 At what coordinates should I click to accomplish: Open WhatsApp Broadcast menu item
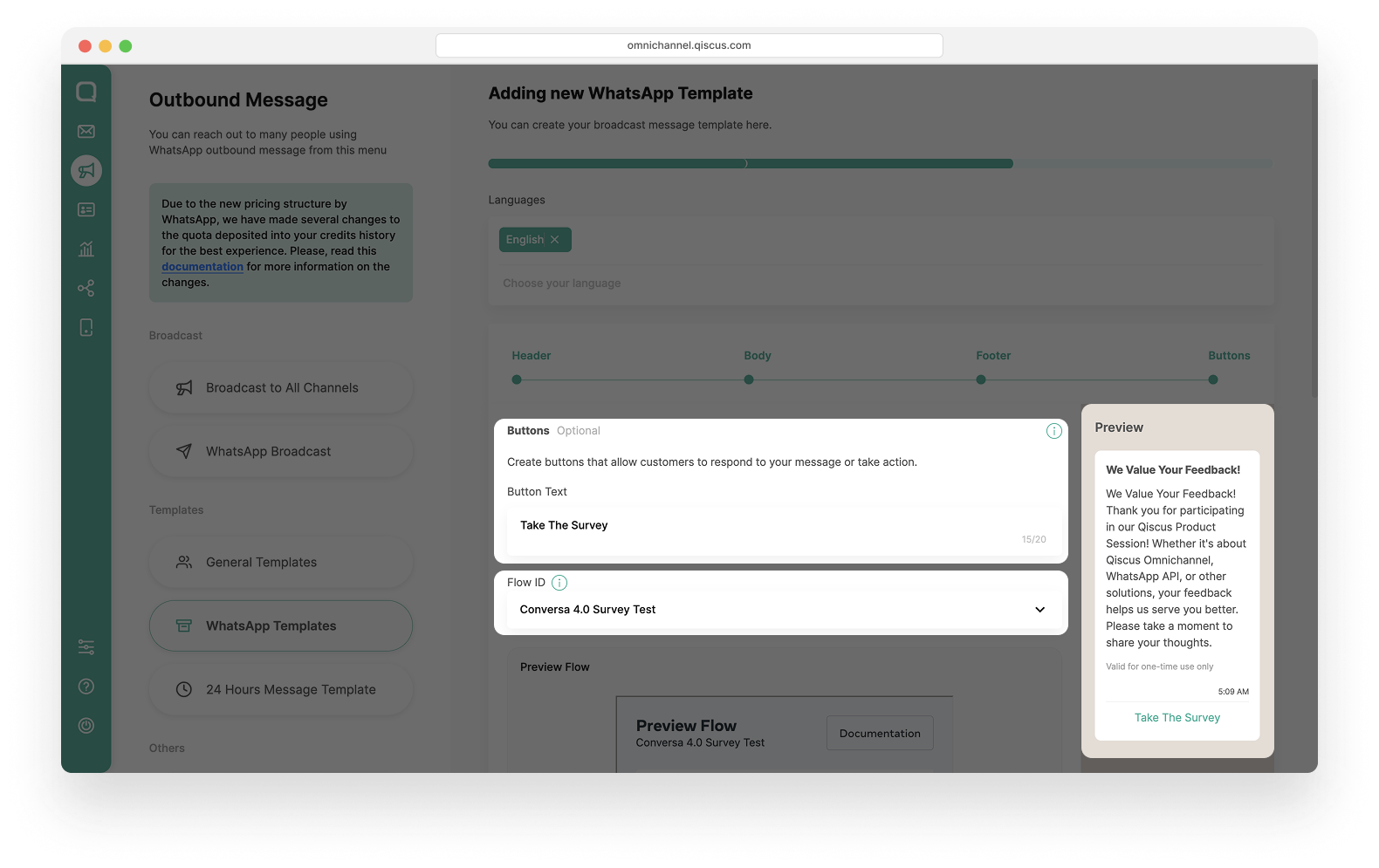coord(281,452)
